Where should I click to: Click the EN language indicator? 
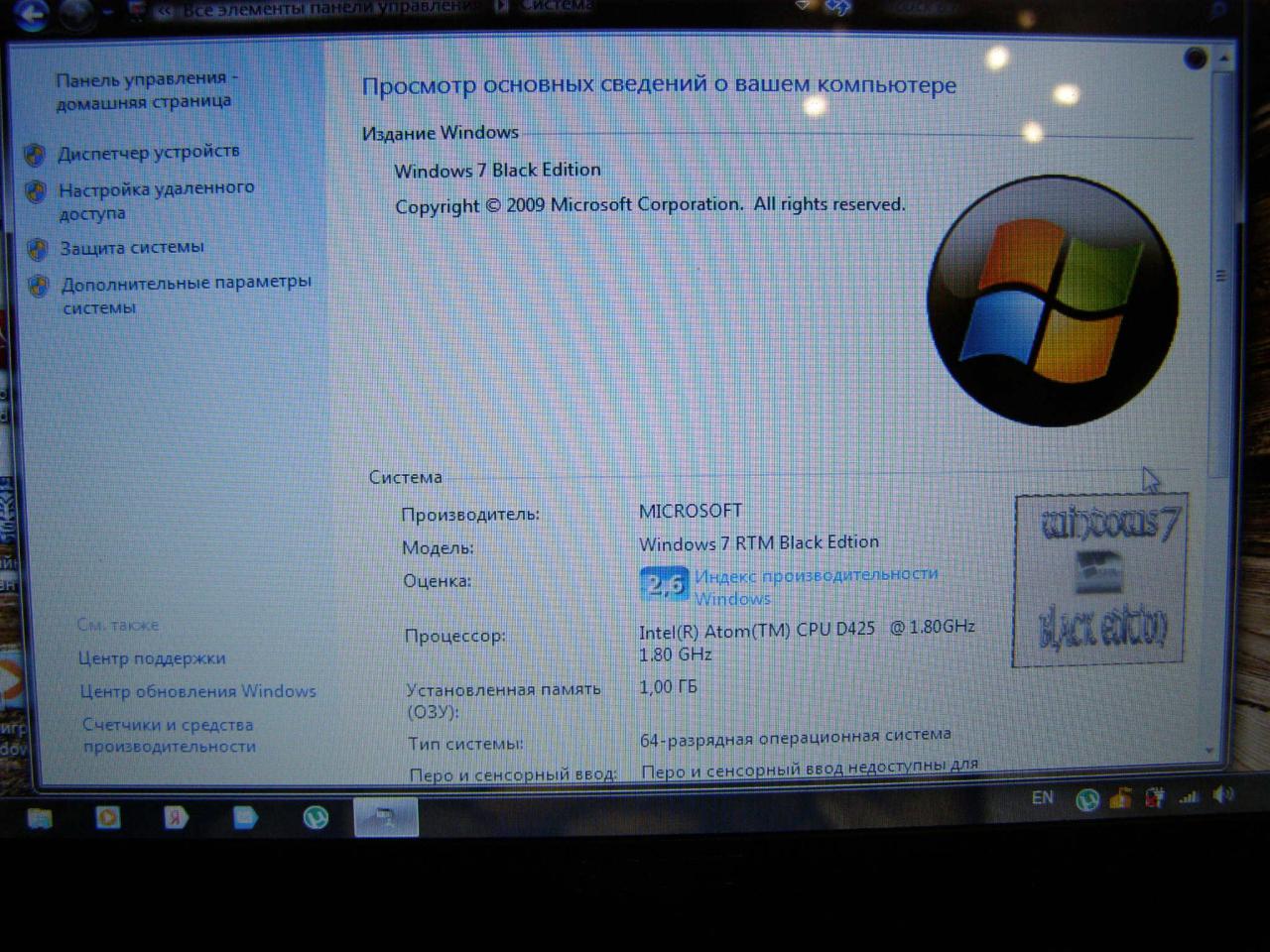[1042, 797]
